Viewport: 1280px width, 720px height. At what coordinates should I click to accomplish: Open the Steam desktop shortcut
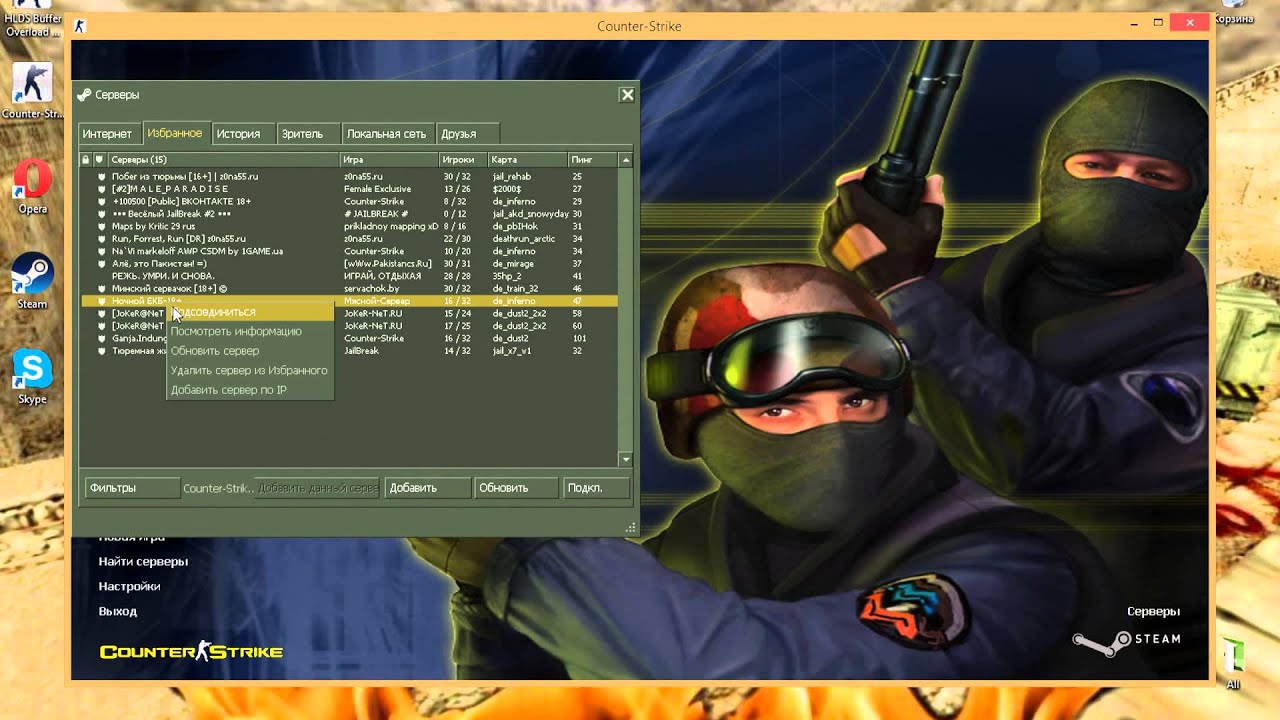tap(32, 281)
